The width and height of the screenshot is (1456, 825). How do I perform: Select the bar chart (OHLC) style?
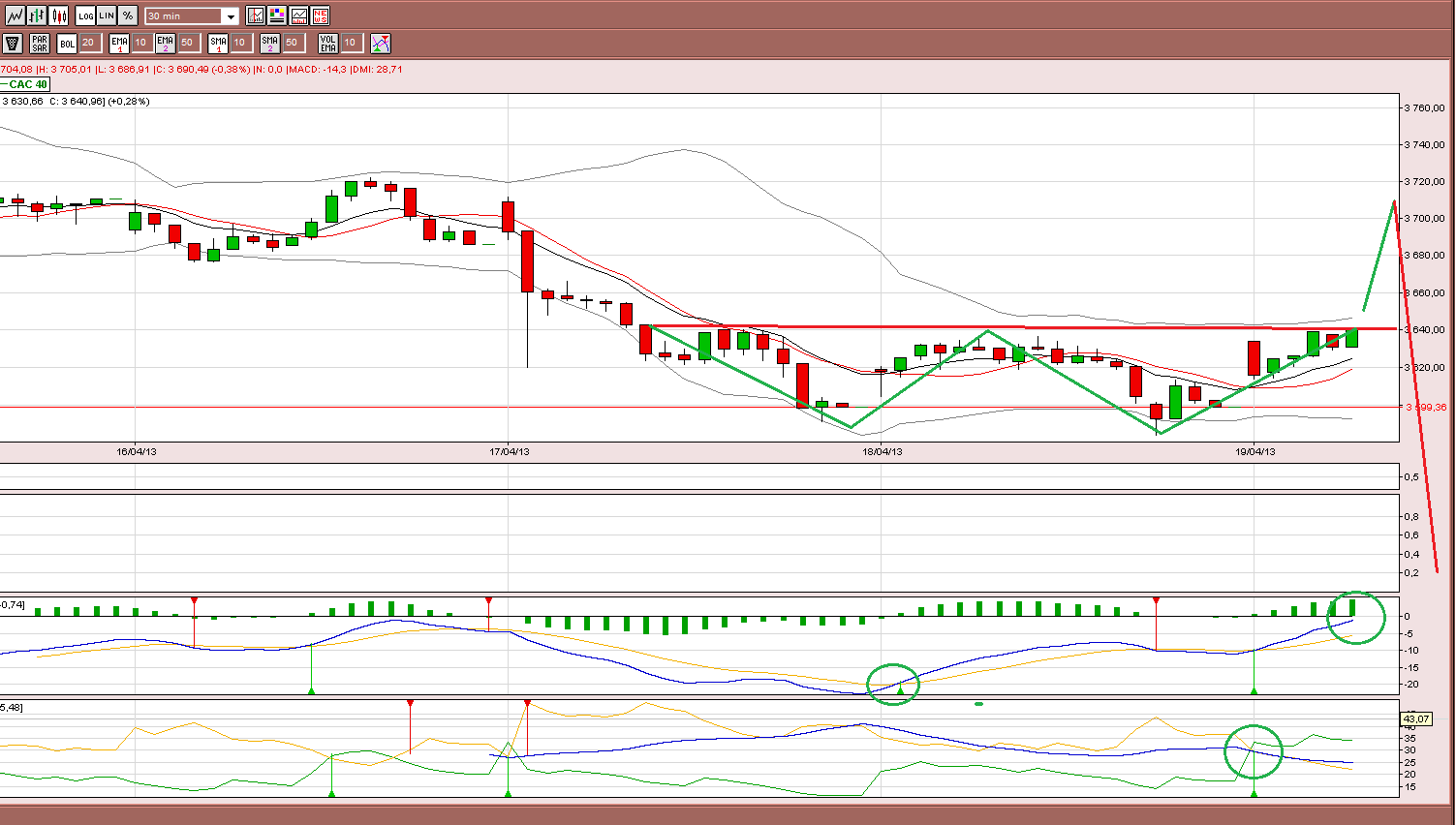(37, 15)
